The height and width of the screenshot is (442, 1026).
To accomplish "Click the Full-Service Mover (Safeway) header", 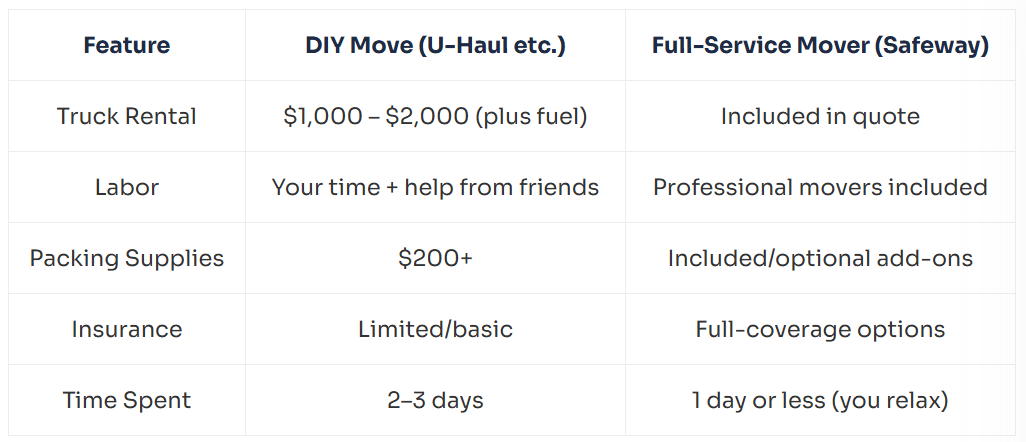I will [x=820, y=46].
